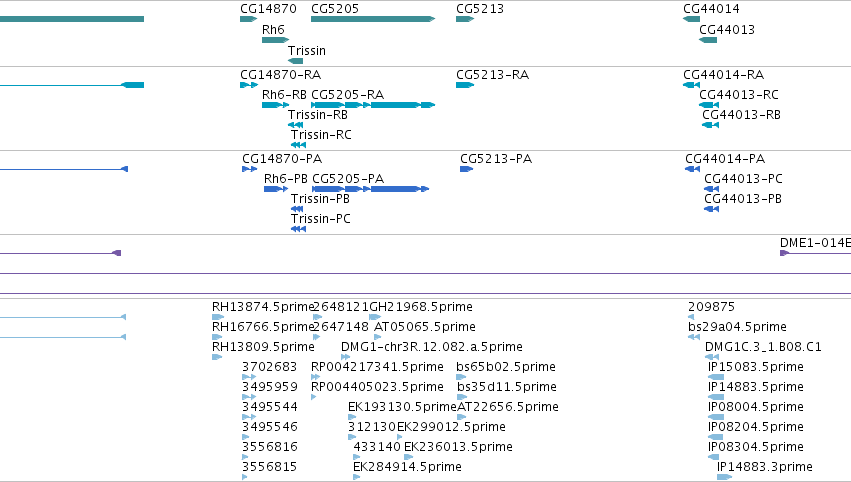The image size is (851, 482).
Task: Click EST RP004405023.5prime
Action: click(x=377, y=388)
